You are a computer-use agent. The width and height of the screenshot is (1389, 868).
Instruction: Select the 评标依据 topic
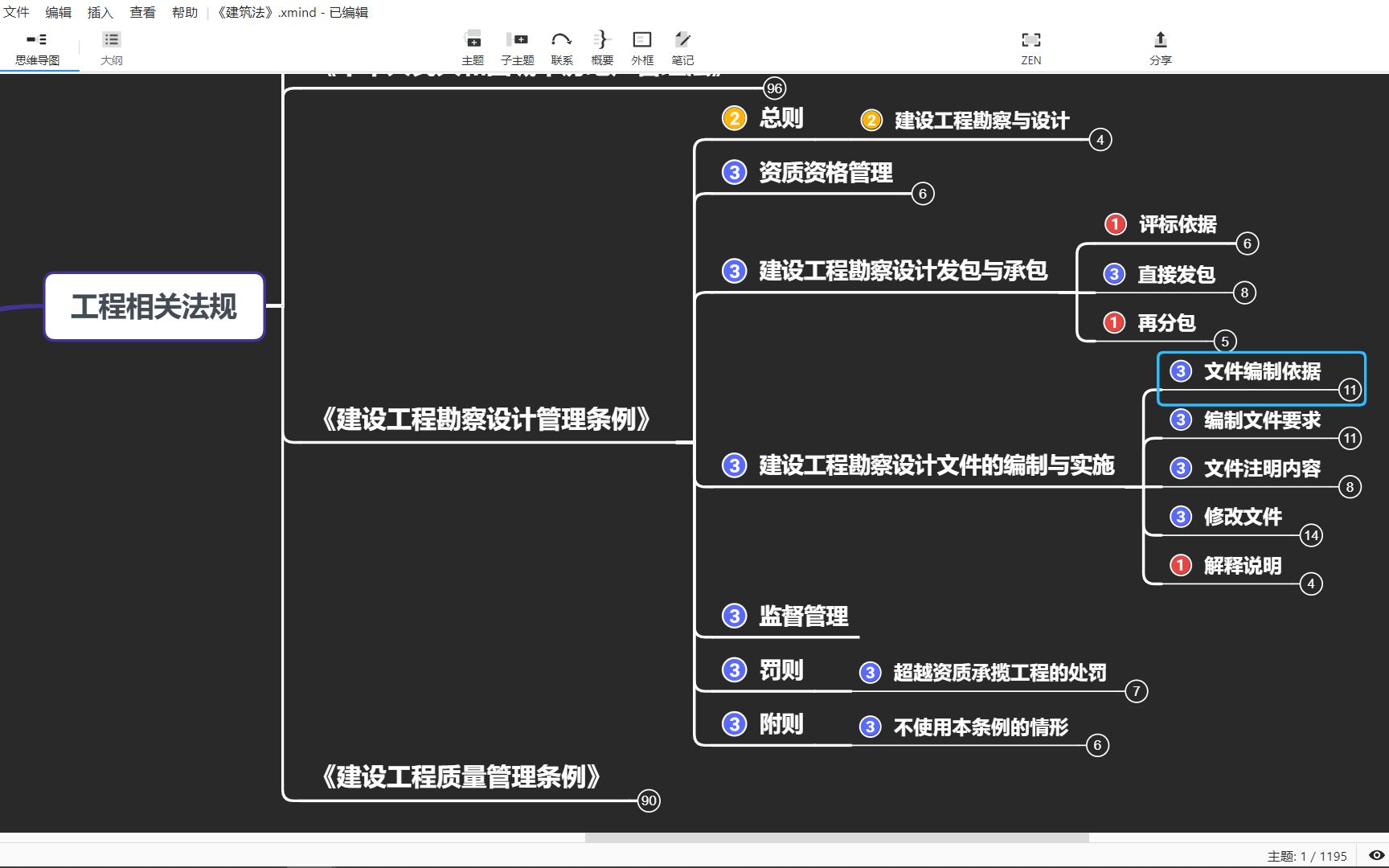pyautogui.click(x=1178, y=224)
